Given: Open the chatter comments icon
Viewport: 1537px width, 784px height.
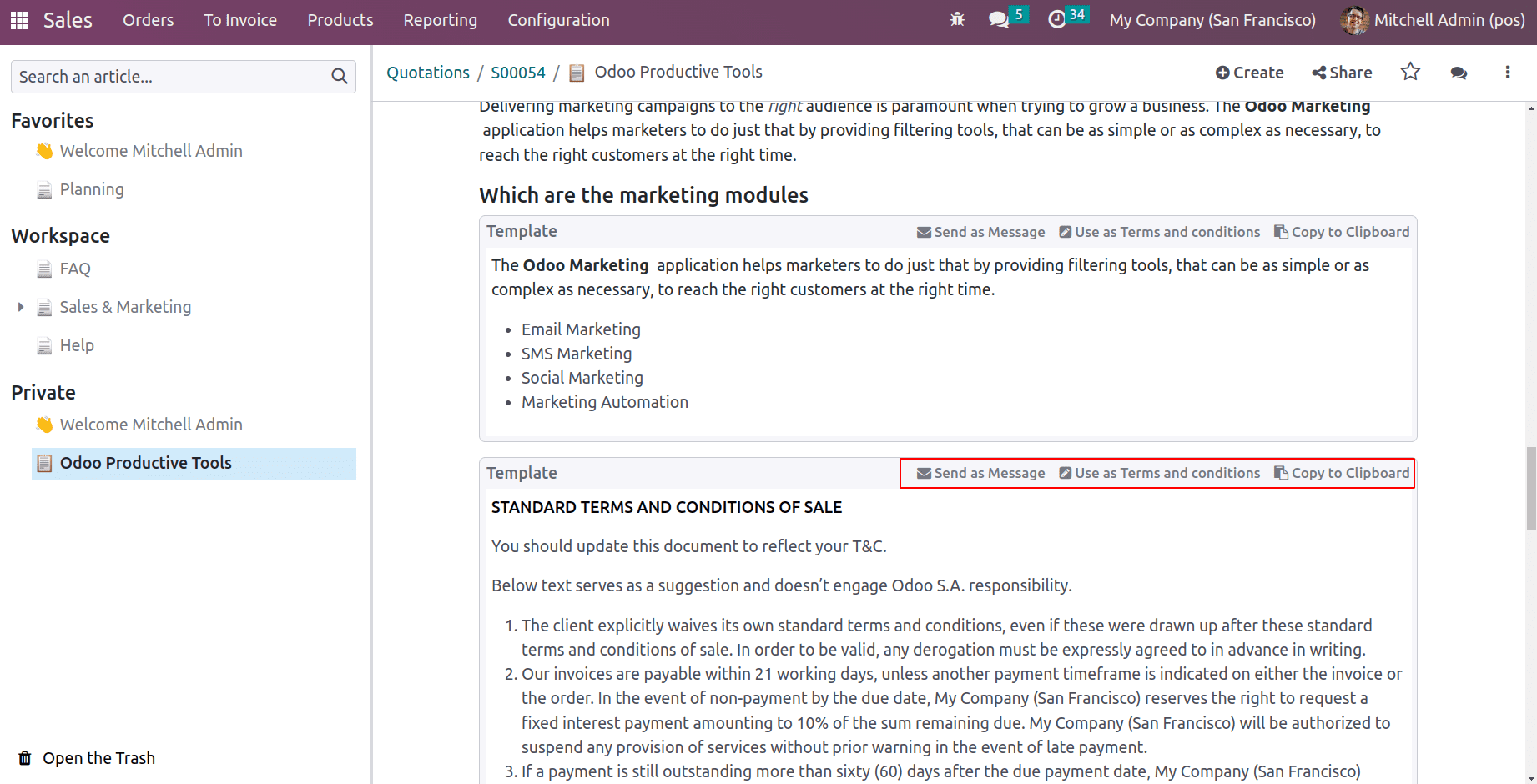Looking at the screenshot, I should pos(1459,73).
